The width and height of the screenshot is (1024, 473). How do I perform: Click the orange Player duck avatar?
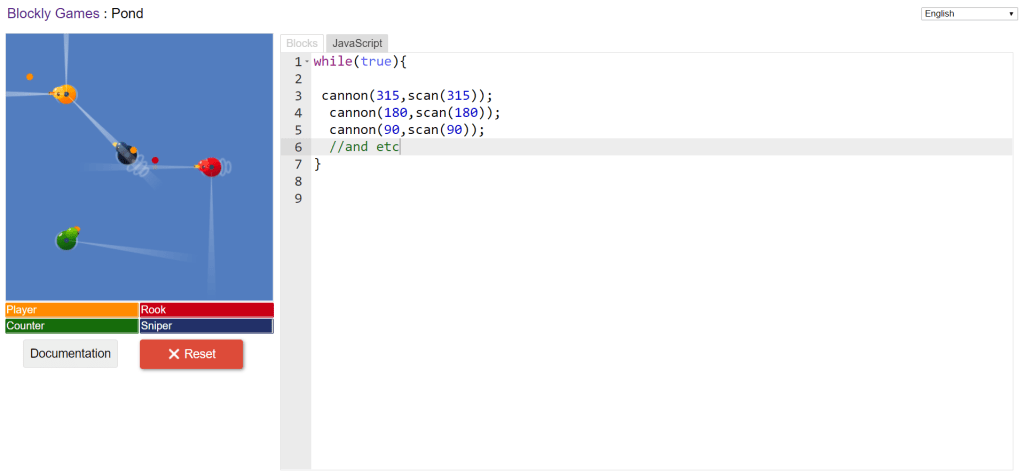point(65,94)
